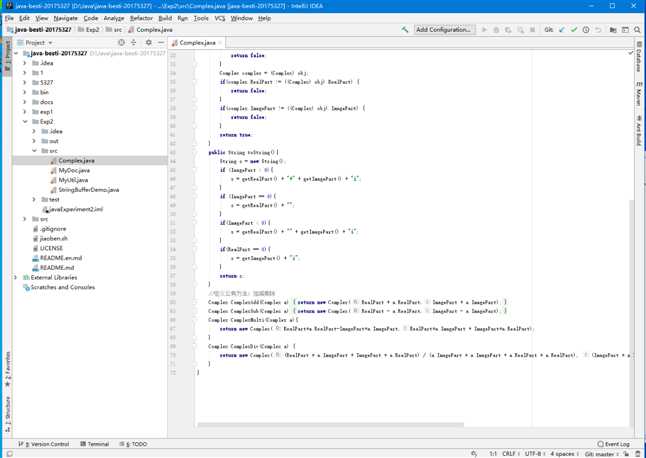The image size is (646, 458).
Task: Expand the 5327 folder
Action: pos(25,82)
